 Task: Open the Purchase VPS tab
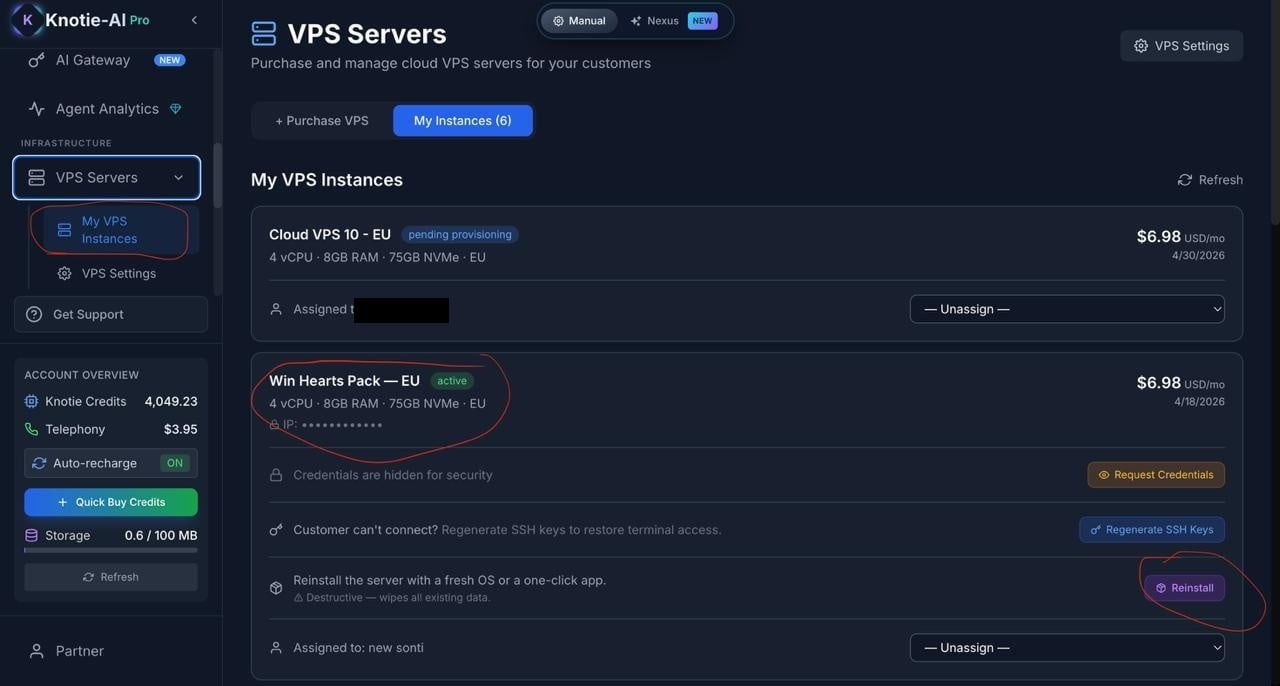[322, 121]
